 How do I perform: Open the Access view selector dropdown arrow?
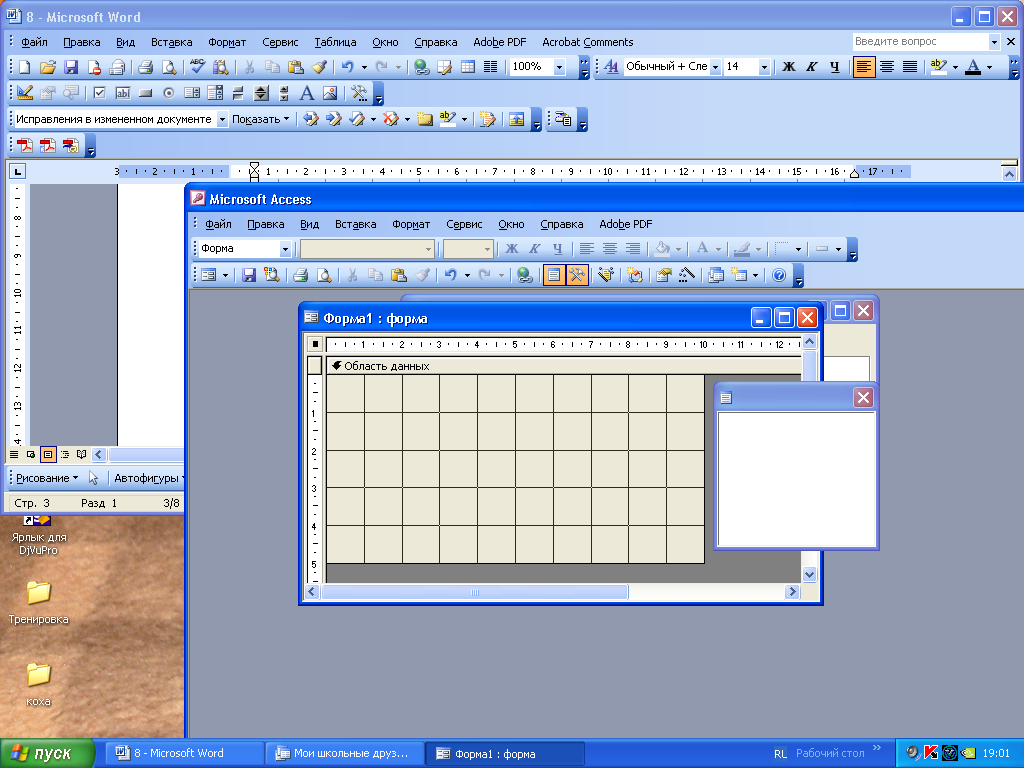coord(225,275)
